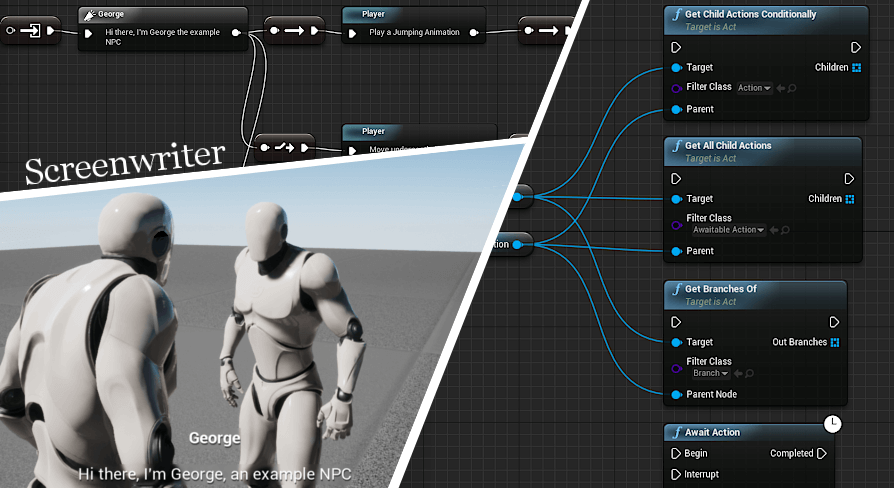Click the Interrupt exec input pin
Viewport: 894px width, 488px height.
tap(676, 474)
